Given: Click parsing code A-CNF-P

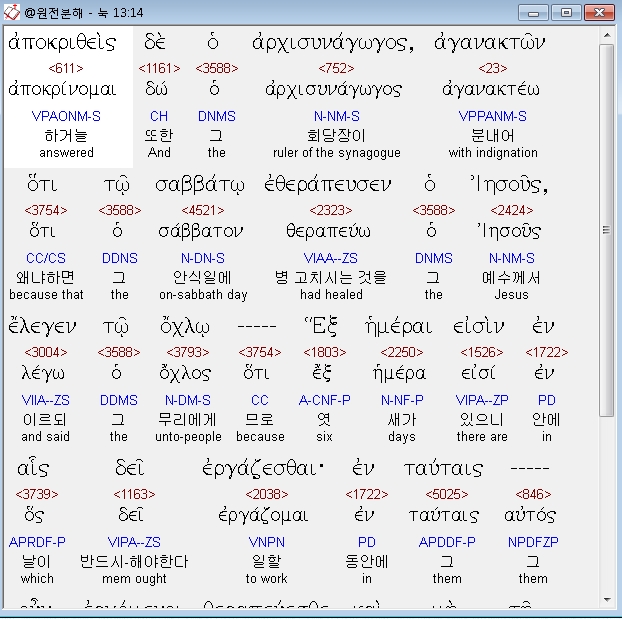Looking at the screenshot, I should coord(324,400).
